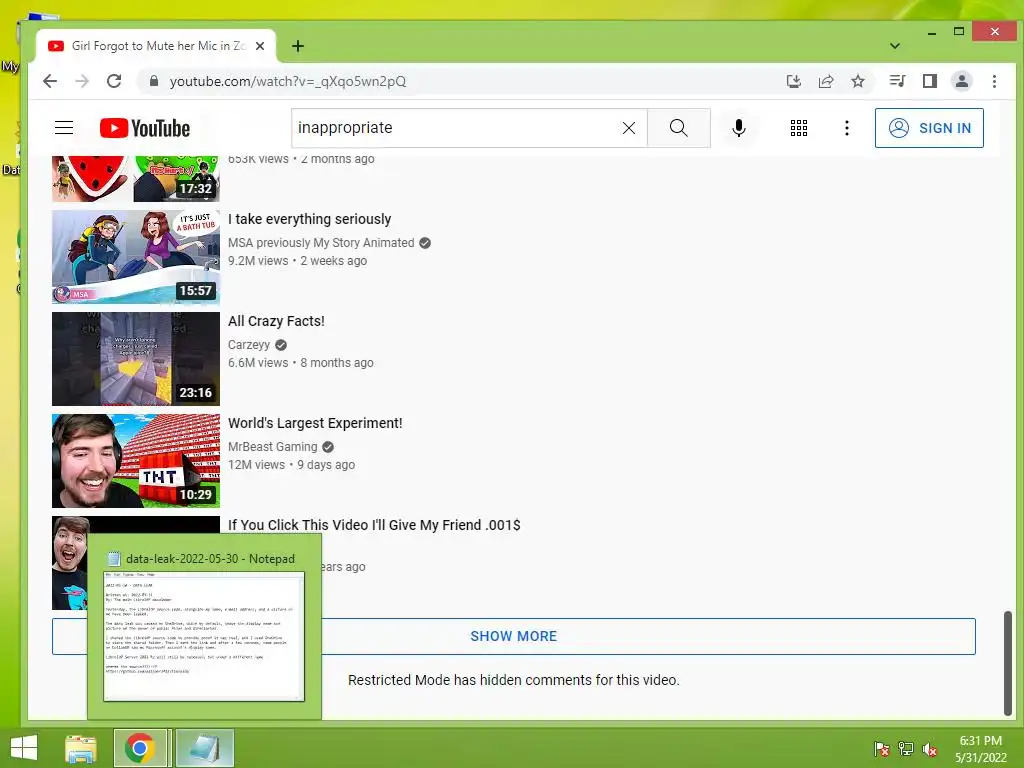
Task: Open the 'All Crazy Facts!' video title
Action: point(276,321)
